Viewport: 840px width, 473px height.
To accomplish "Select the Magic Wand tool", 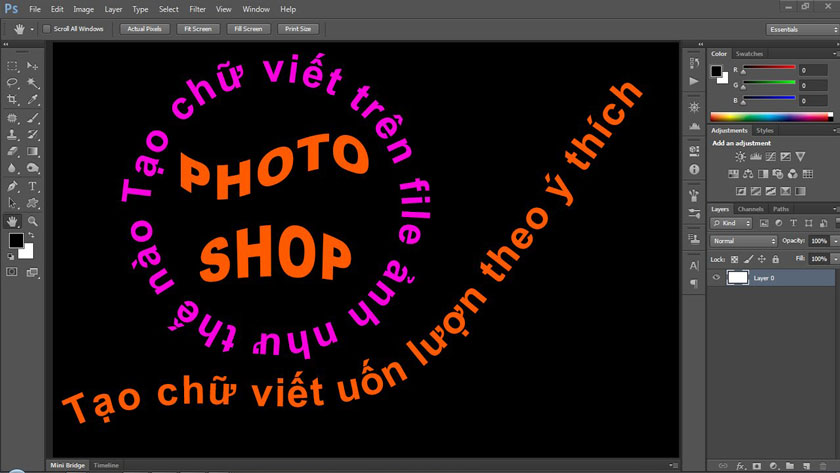I will (x=32, y=83).
